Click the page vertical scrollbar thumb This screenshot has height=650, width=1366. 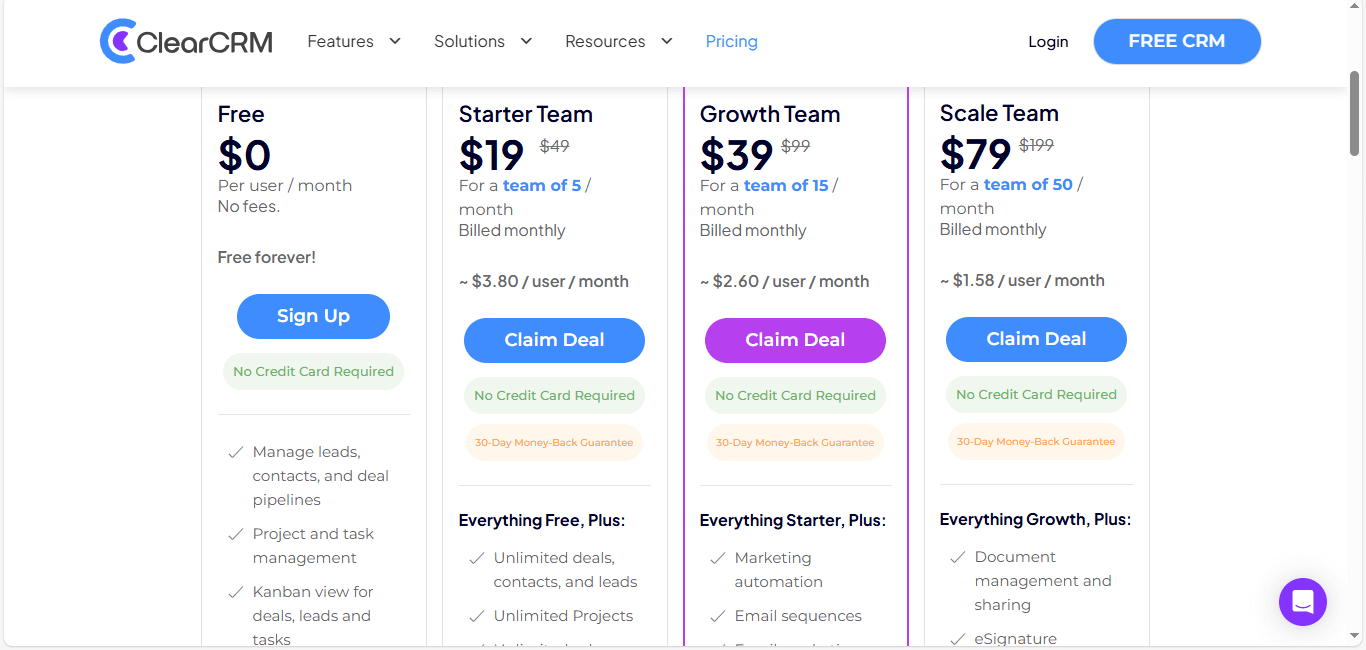pos(1355,113)
